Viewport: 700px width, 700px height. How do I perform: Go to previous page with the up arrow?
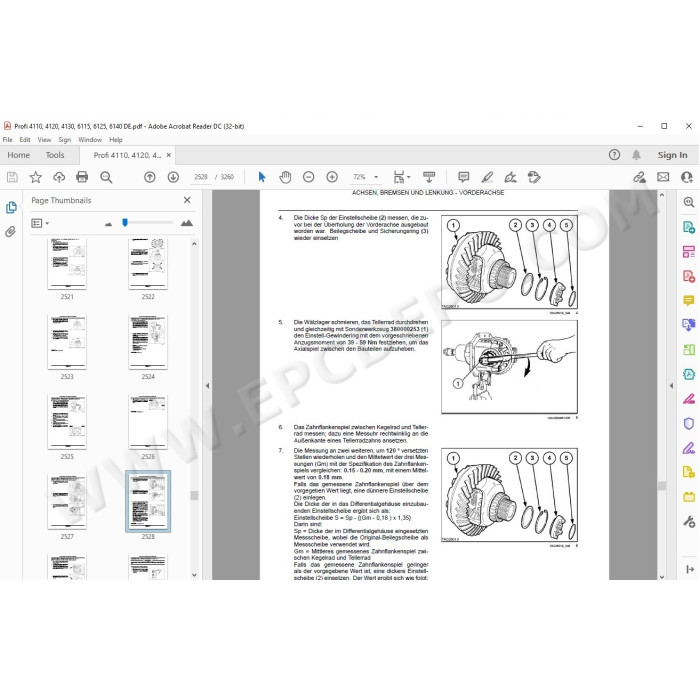click(150, 177)
